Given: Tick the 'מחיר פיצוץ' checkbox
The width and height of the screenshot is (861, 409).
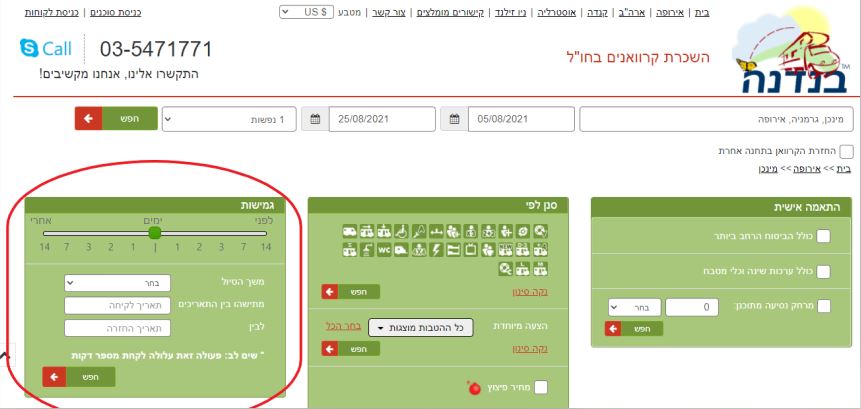Looking at the screenshot, I should tap(541, 387).
